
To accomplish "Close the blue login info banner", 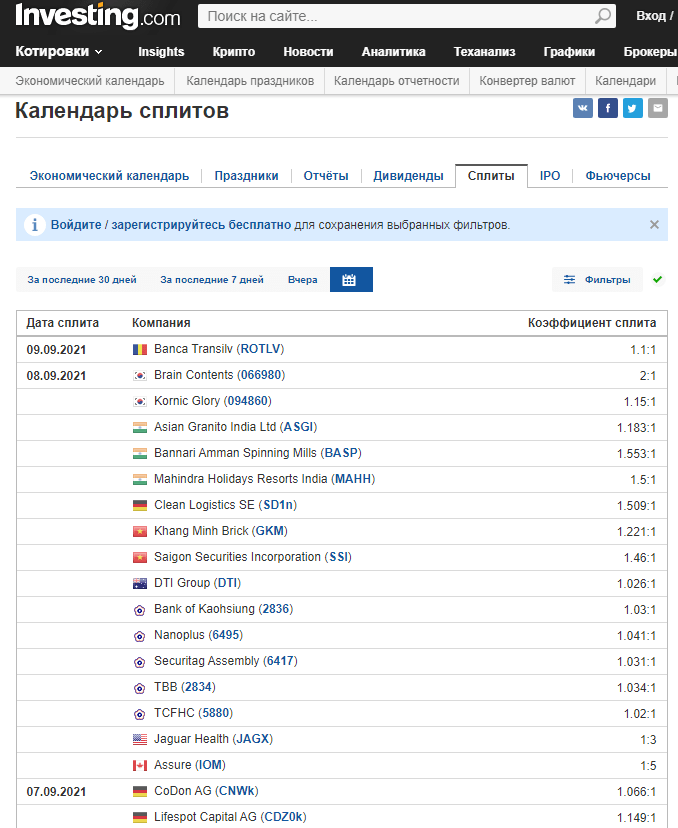I will pos(654,225).
